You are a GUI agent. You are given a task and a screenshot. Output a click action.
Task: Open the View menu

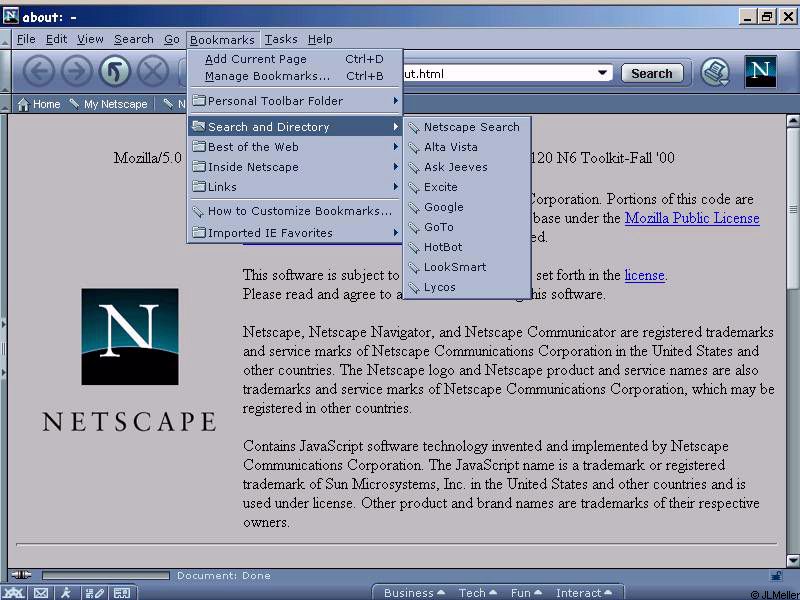[x=90, y=39]
